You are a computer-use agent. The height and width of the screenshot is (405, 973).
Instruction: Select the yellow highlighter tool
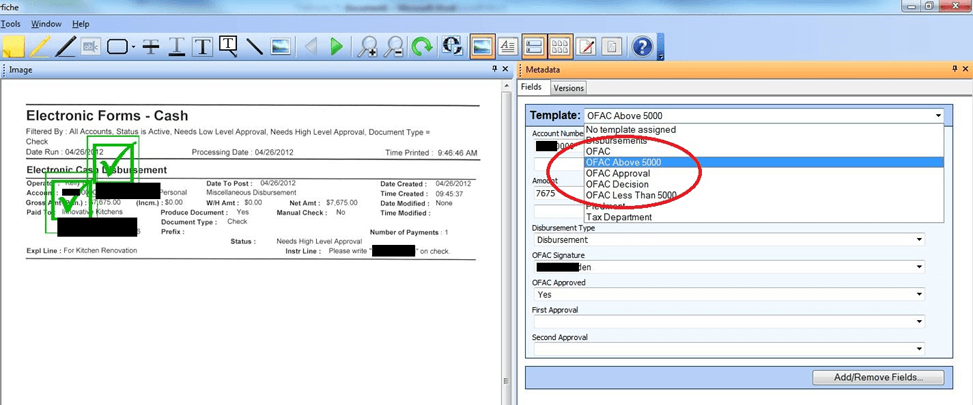point(40,47)
